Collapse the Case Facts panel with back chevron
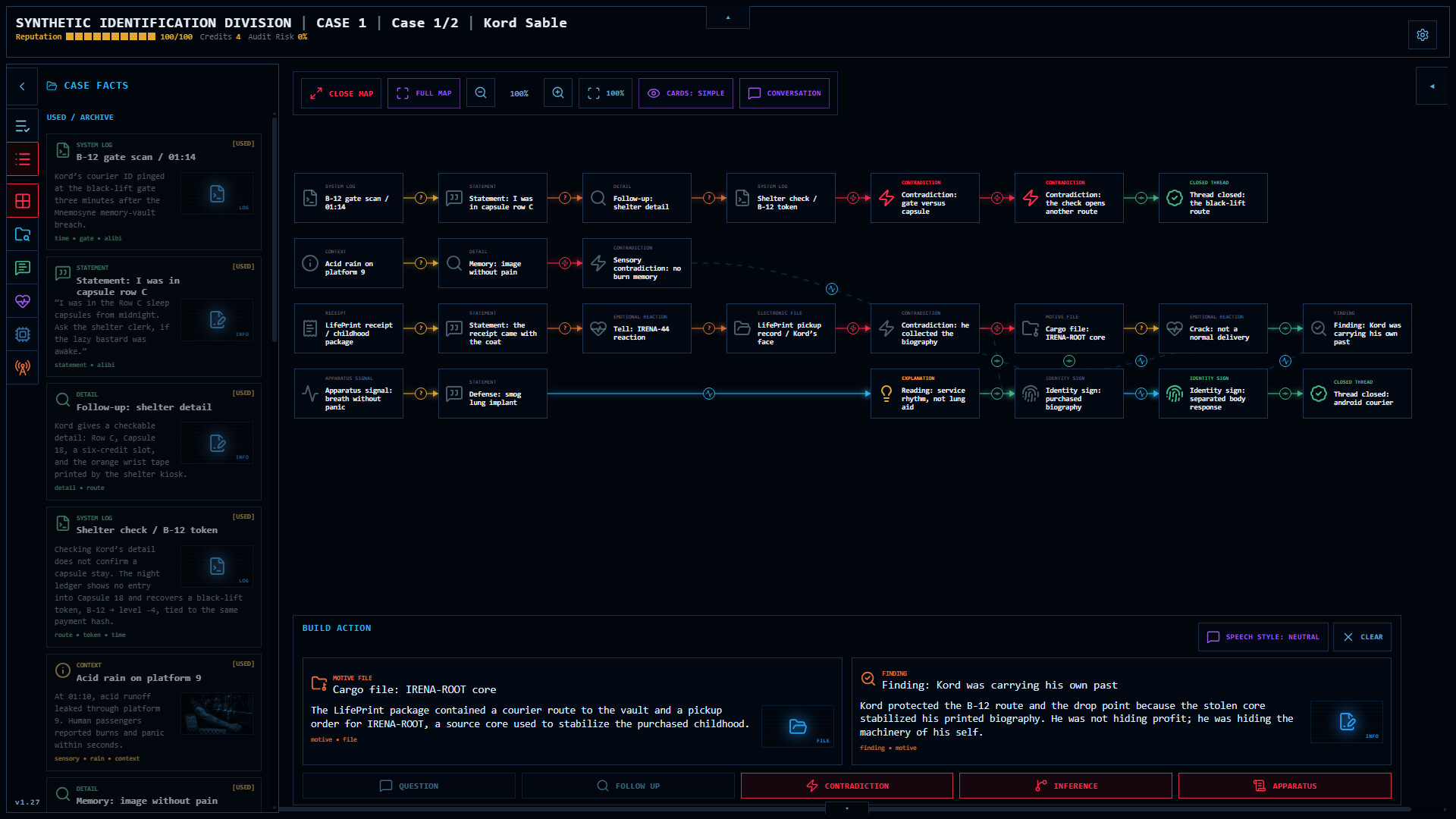 [23, 86]
